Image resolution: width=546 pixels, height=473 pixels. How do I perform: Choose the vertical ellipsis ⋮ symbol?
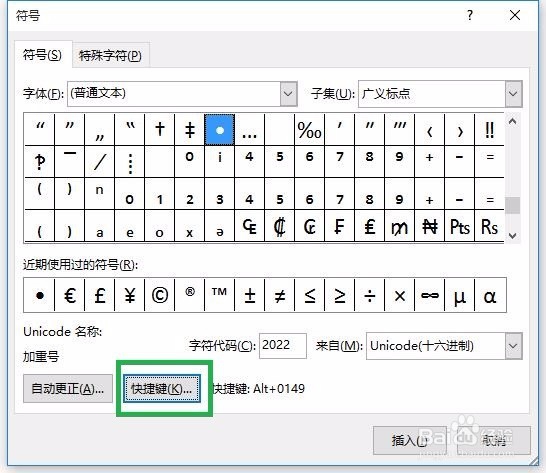[130, 162]
